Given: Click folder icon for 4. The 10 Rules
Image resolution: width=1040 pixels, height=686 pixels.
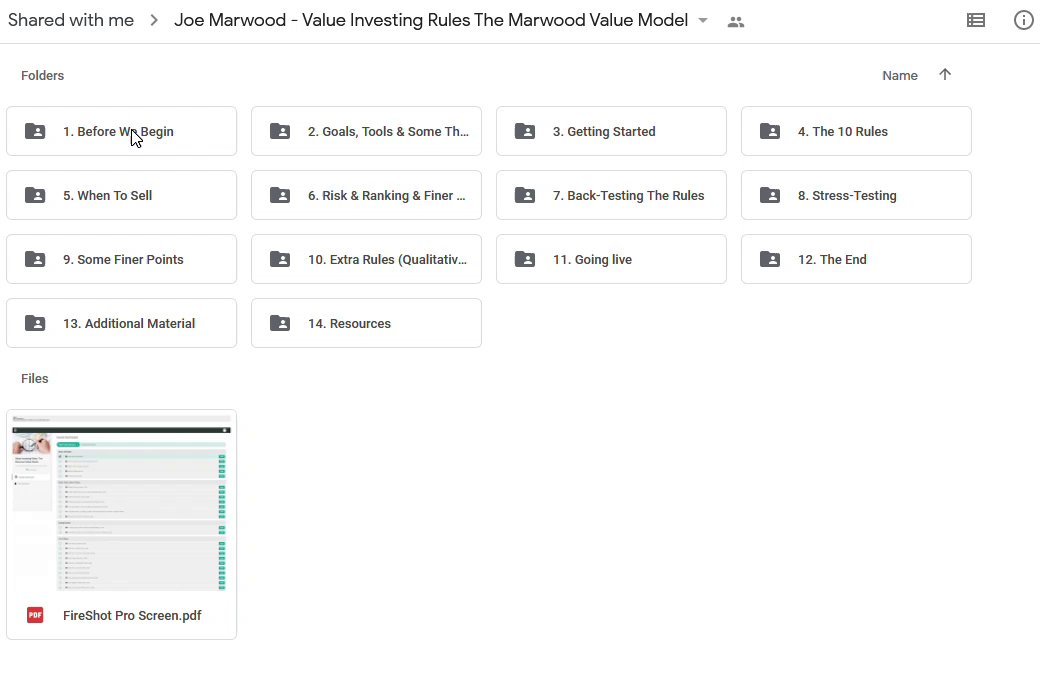Looking at the screenshot, I should pos(770,131).
